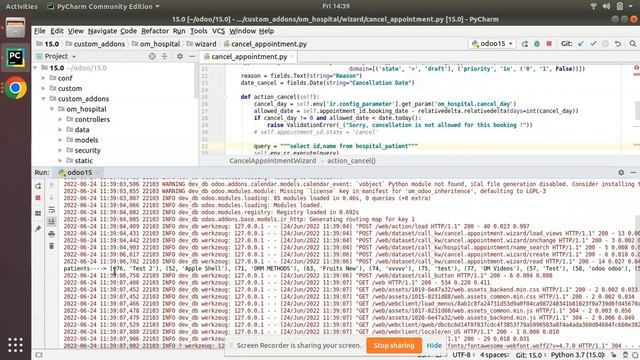The height and width of the screenshot is (360, 640).
Task: Stop the process from the top toolbar
Action: click(x=549, y=44)
